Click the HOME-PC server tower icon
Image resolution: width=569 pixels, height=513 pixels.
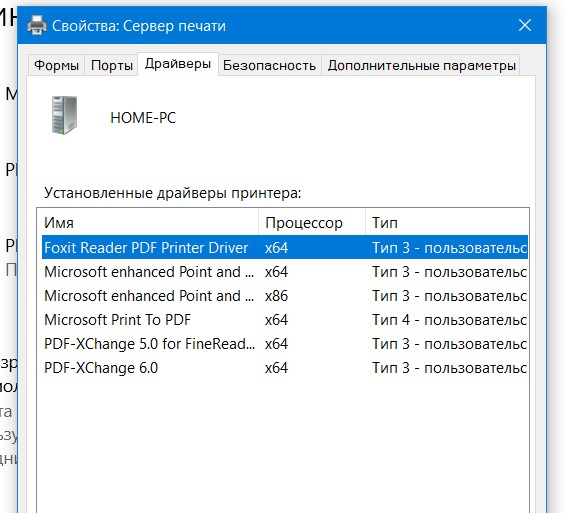point(64,115)
